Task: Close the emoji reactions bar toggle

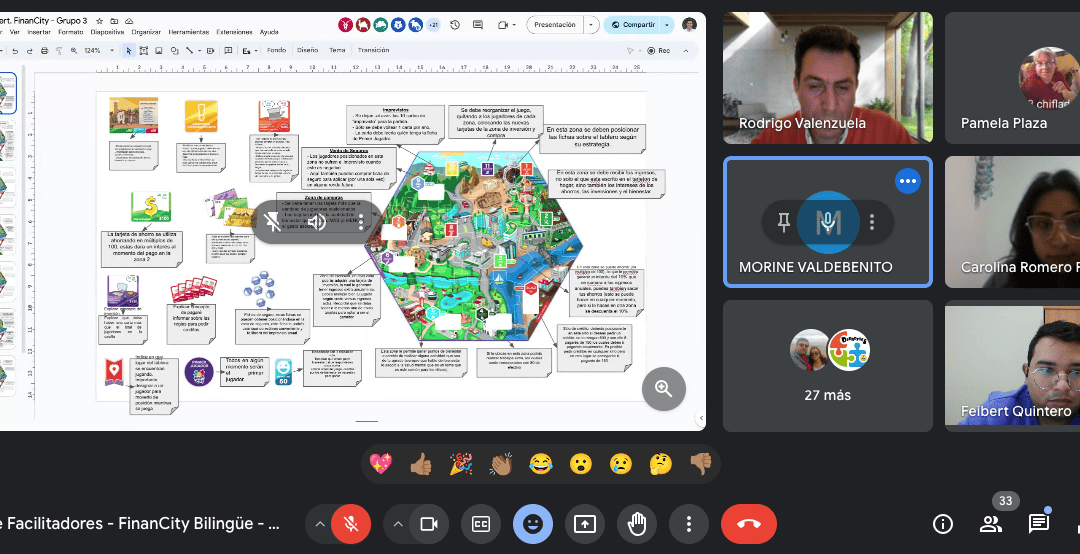Action: click(532, 524)
